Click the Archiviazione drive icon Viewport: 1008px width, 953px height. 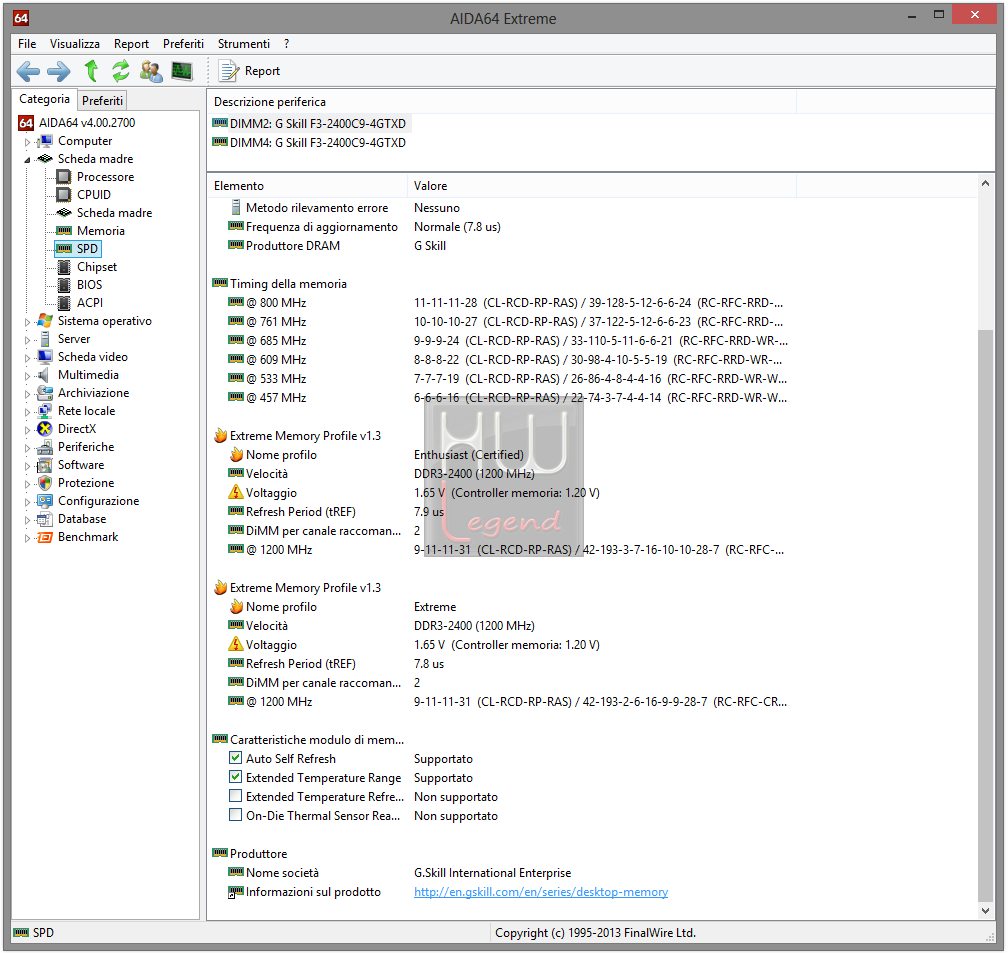[44, 393]
